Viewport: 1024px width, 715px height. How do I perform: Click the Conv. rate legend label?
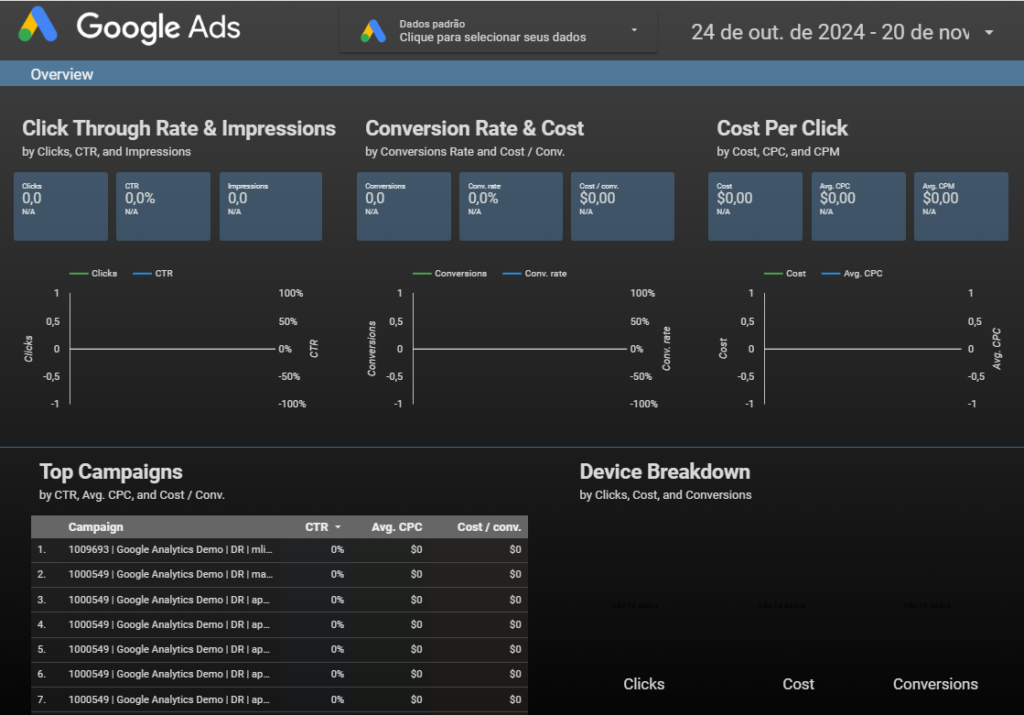546,274
